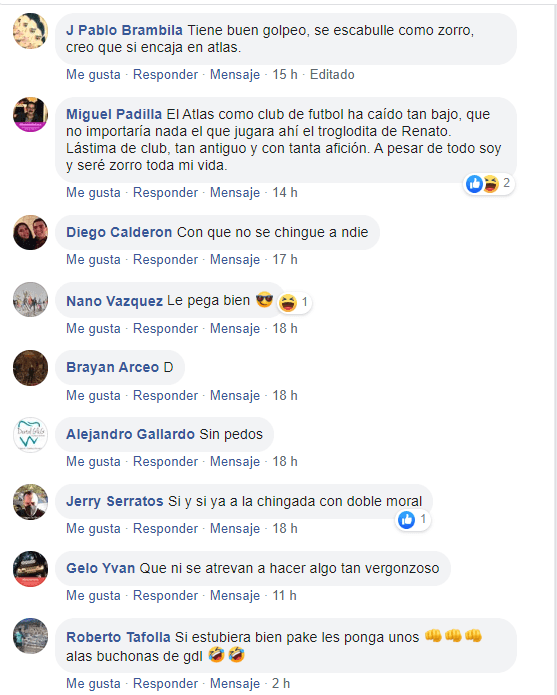The width and height of the screenshot is (557, 695).
Task: Open J Pablo Brambila's profile picture
Action: (x=30, y=31)
